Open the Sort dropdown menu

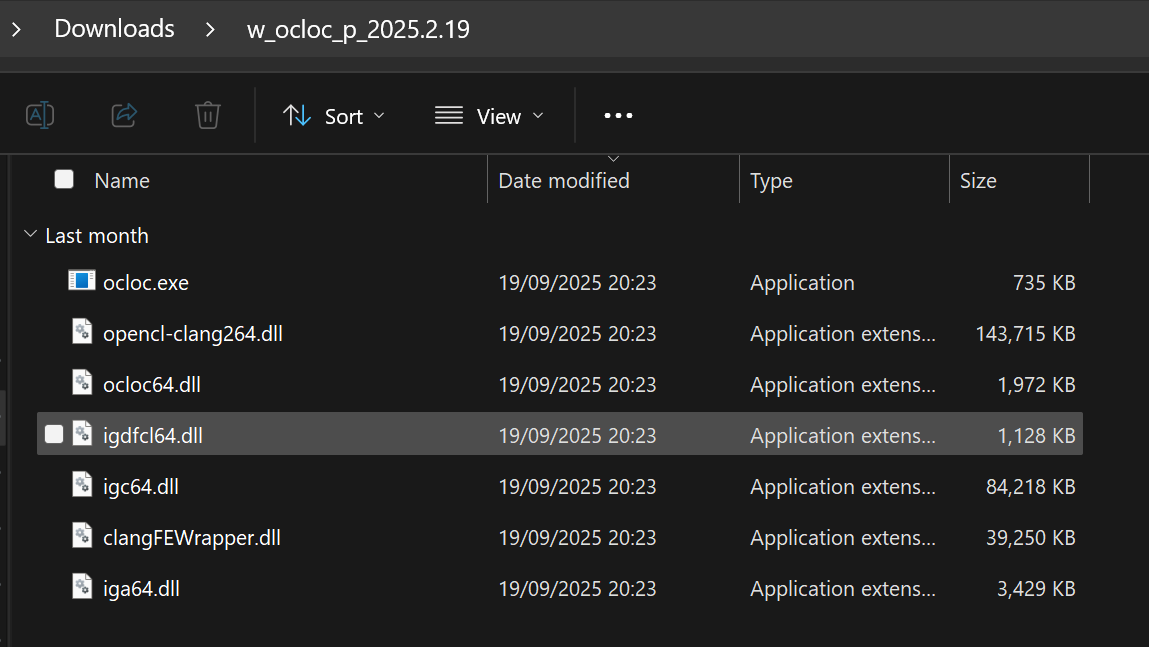coord(333,116)
